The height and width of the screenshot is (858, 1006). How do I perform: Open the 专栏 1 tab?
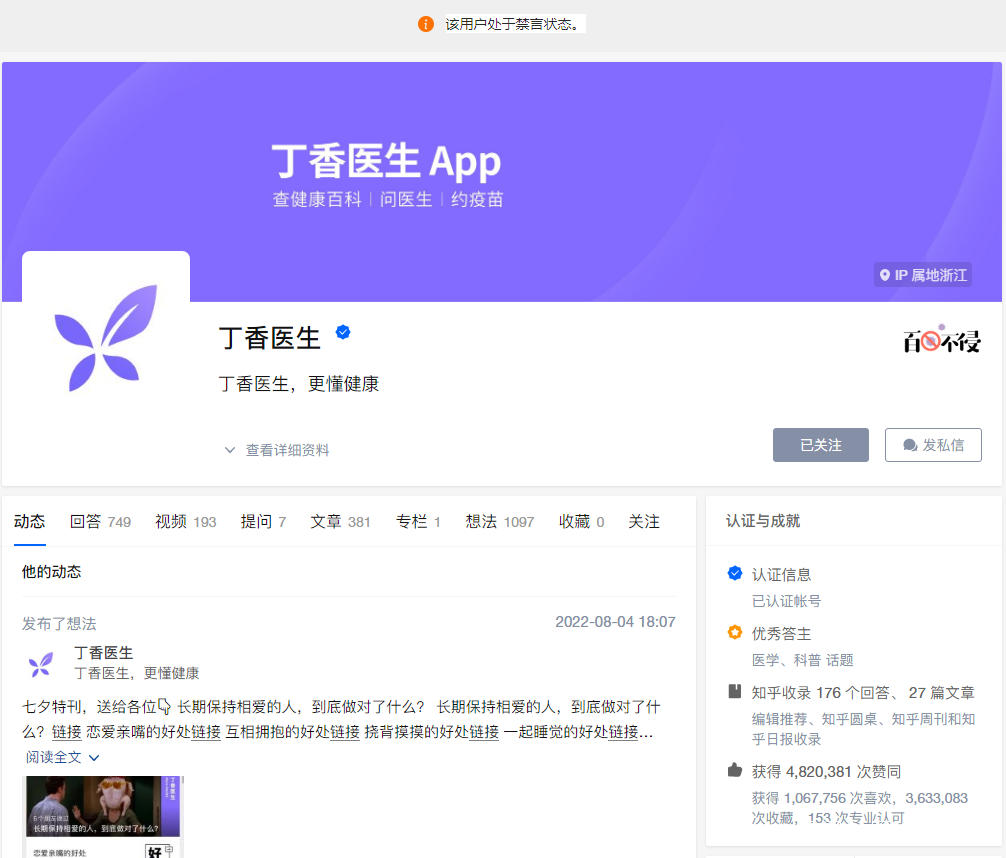[418, 522]
